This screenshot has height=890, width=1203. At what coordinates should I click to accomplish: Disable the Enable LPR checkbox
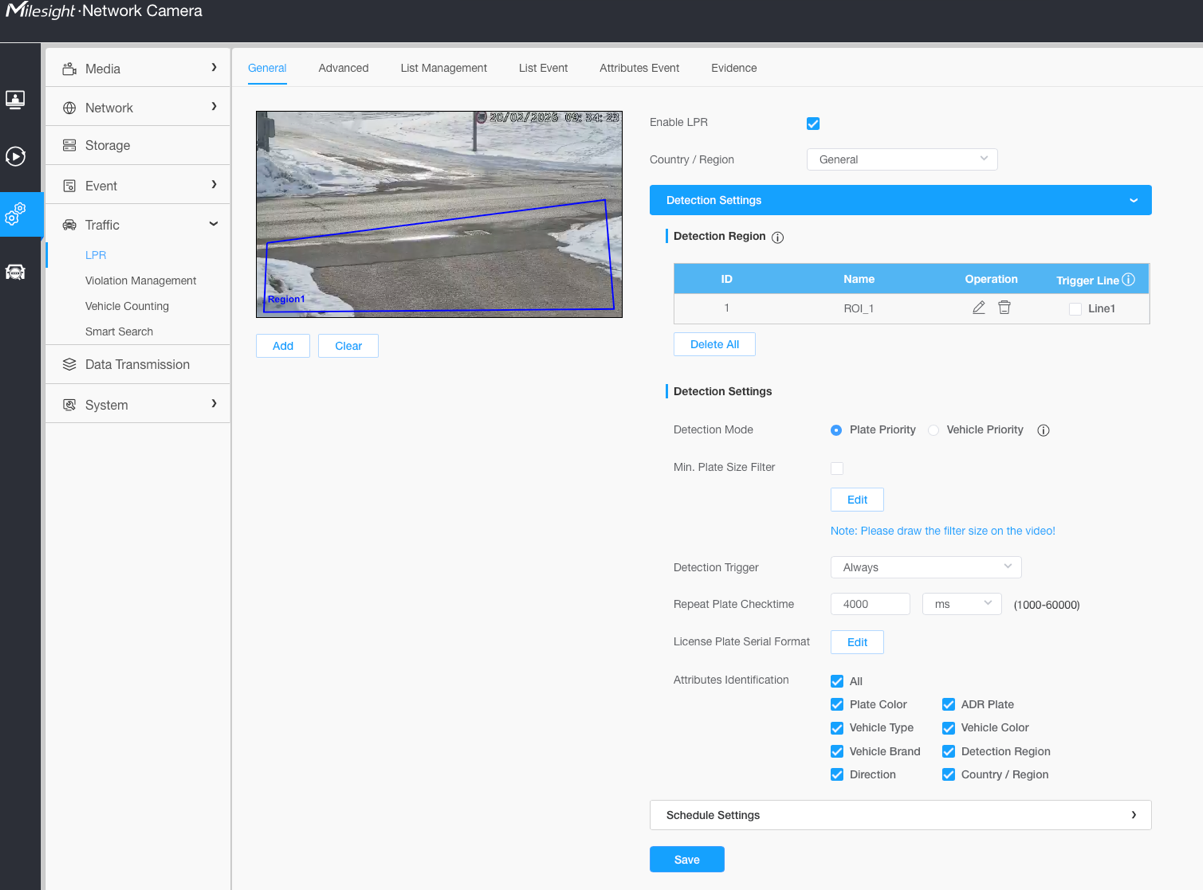[813, 123]
